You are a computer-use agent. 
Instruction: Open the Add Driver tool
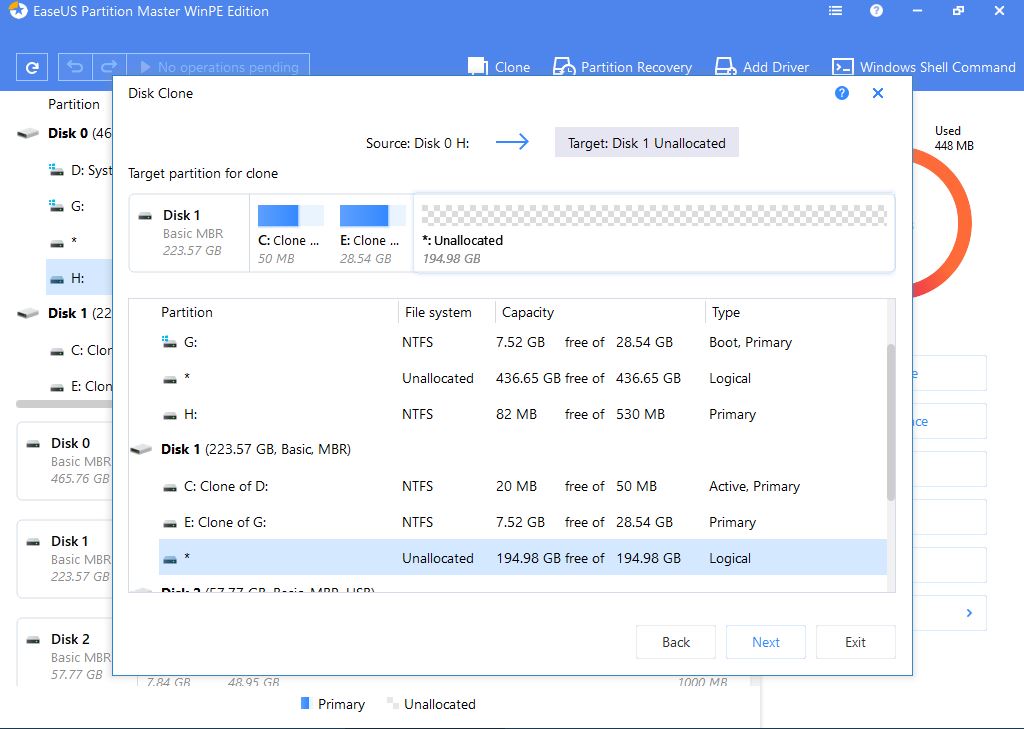[x=762, y=67]
